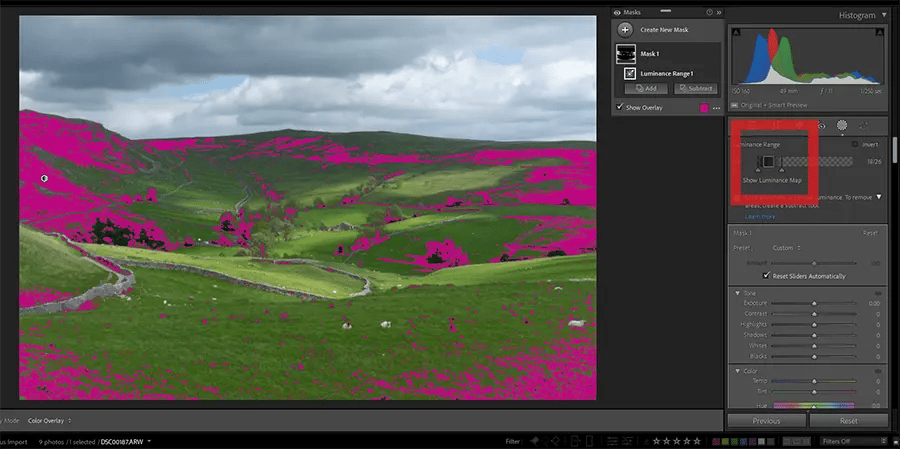Click the Subtract button in Masks panel
Image resolution: width=900 pixels, height=449 pixels.
tap(696, 89)
